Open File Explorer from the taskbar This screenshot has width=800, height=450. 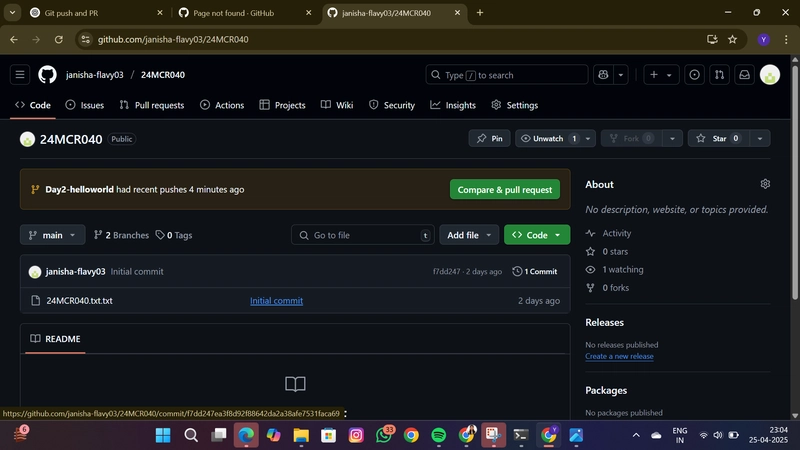point(301,435)
